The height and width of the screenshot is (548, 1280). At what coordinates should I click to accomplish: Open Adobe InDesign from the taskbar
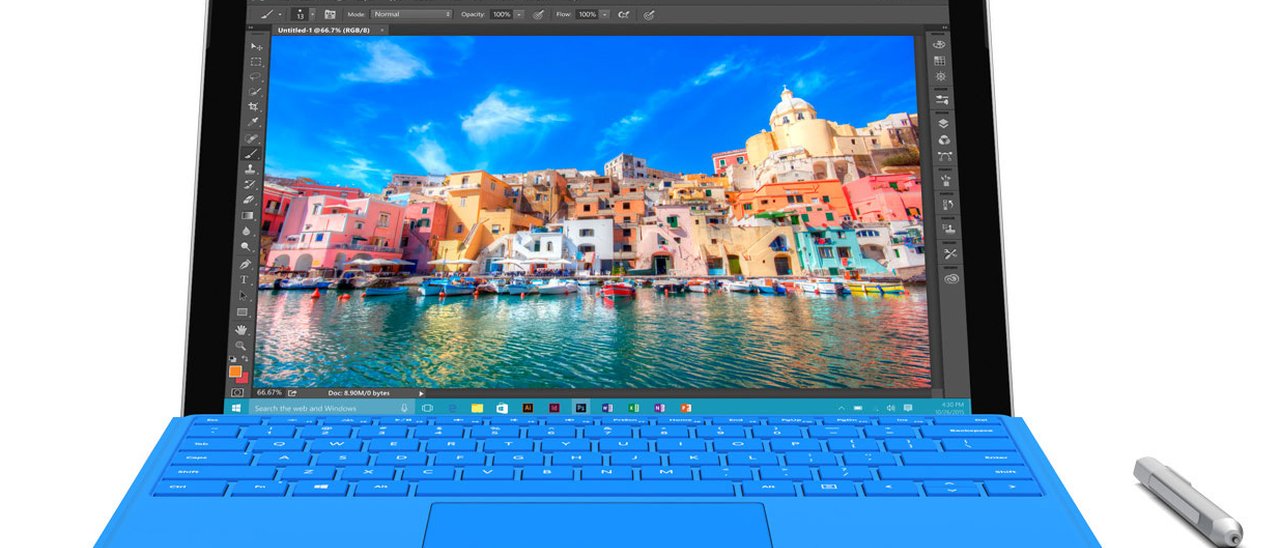point(554,408)
